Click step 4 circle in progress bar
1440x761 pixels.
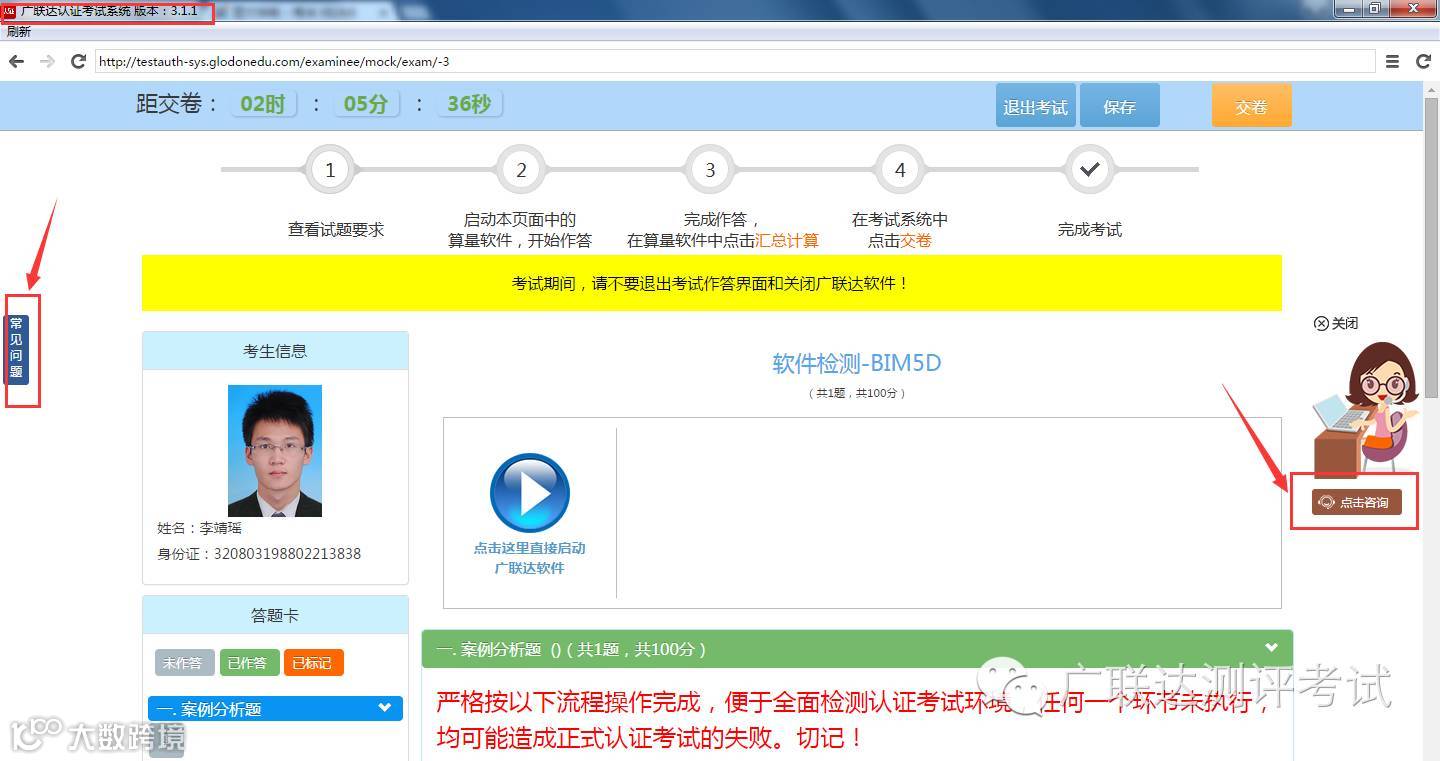click(x=900, y=170)
